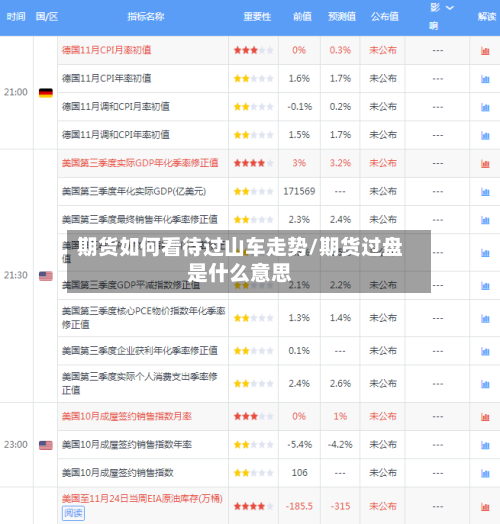Click previous value -5.4%

[x=299, y=445]
